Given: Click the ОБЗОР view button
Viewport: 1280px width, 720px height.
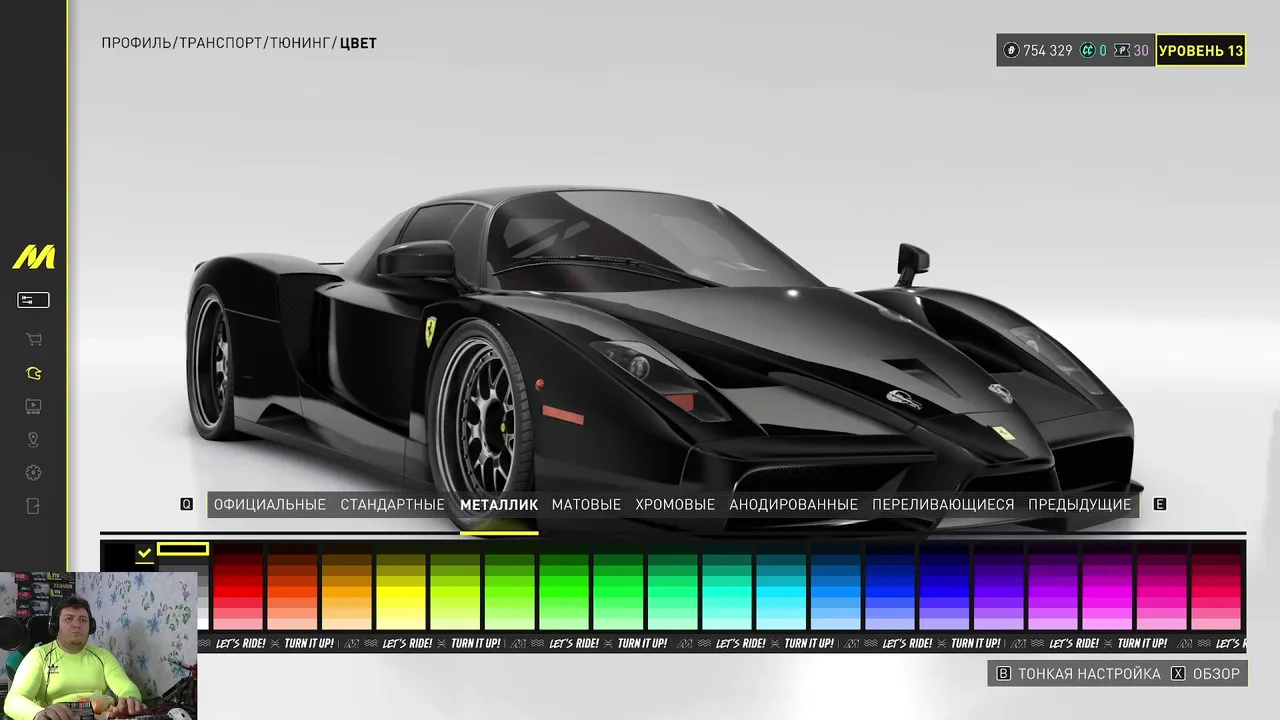Looking at the screenshot, I should pos(1216,674).
